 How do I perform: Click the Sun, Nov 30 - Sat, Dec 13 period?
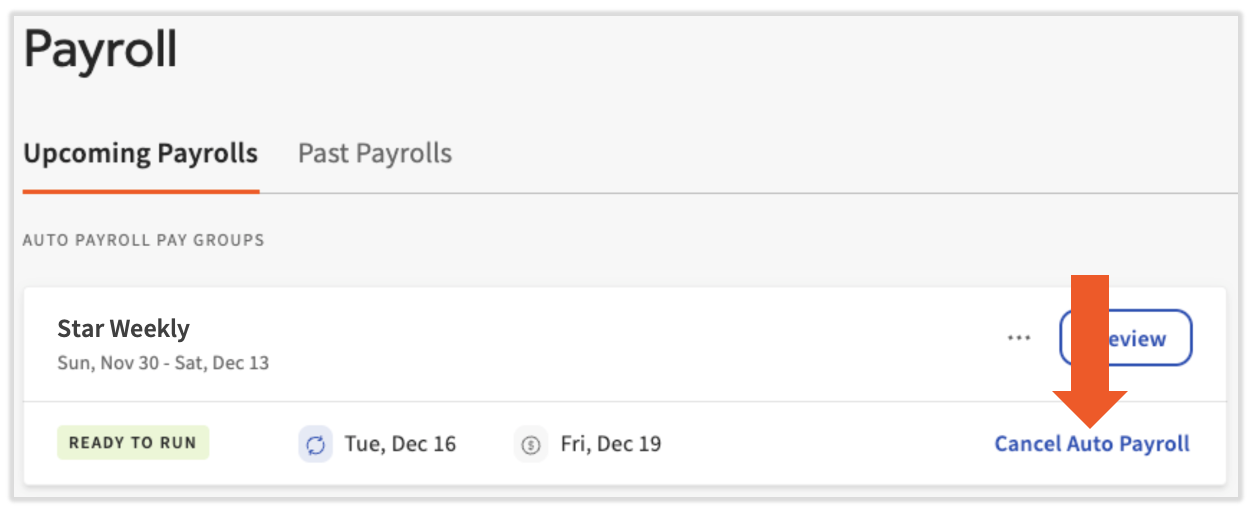click(163, 363)
